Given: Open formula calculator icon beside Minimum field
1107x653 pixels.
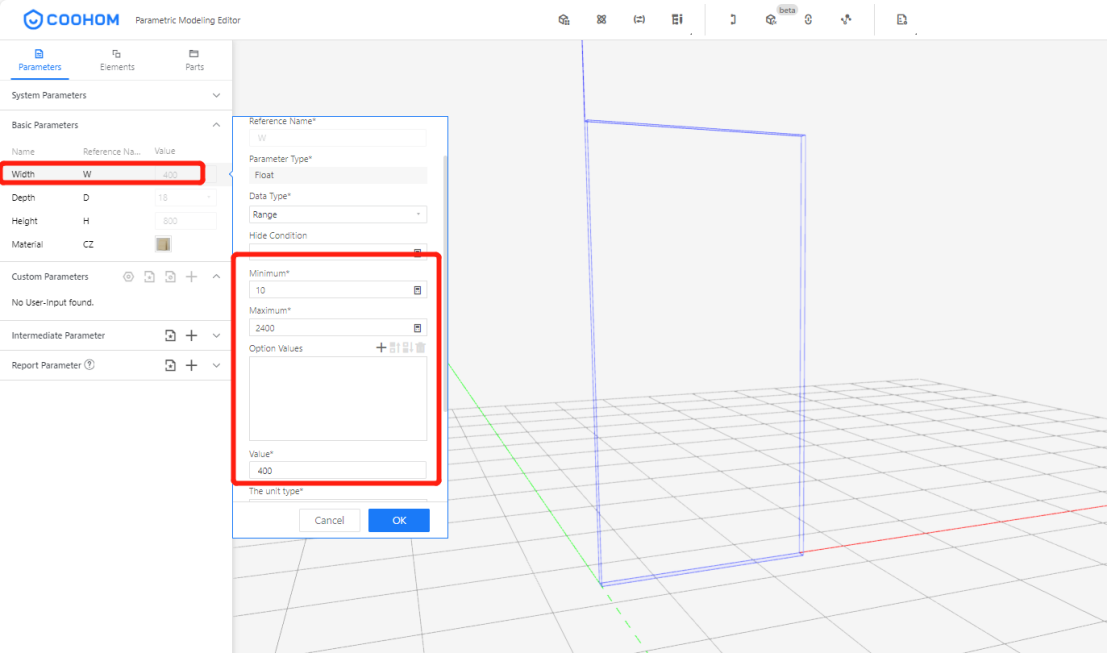Looking at the screenshot, I should 417,290.
